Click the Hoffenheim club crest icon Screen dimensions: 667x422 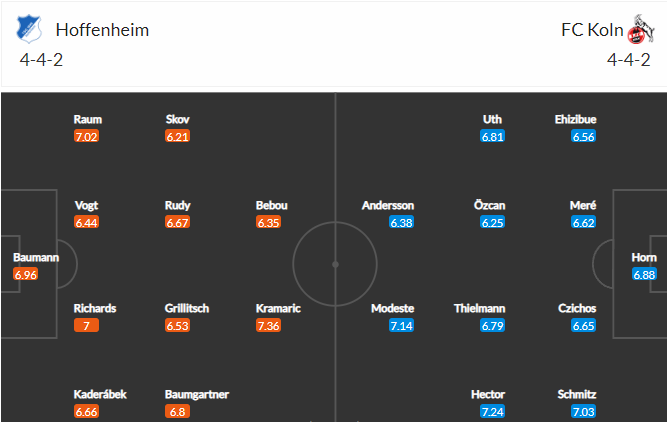29,29
